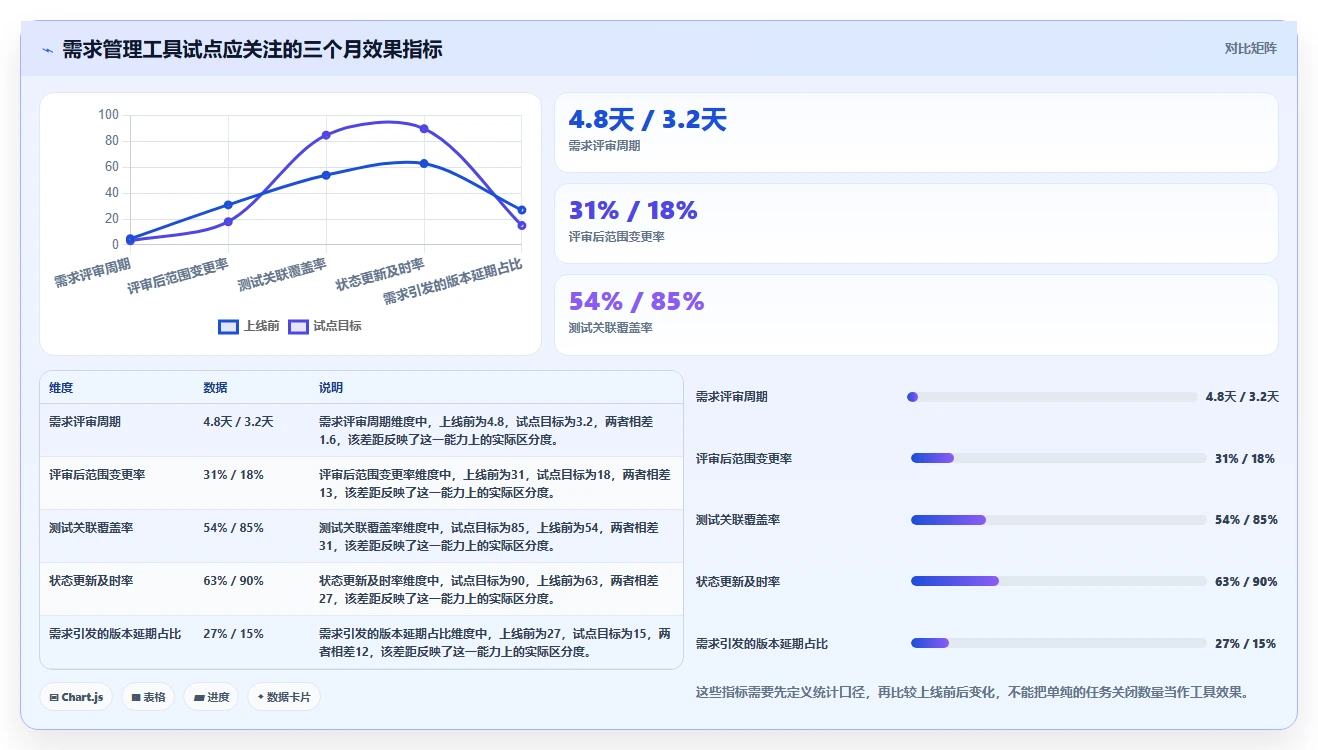Click the 状态更新及时率 progress bar
The height and width of the screenshot is (750, 1318).
click(1059, 581)
